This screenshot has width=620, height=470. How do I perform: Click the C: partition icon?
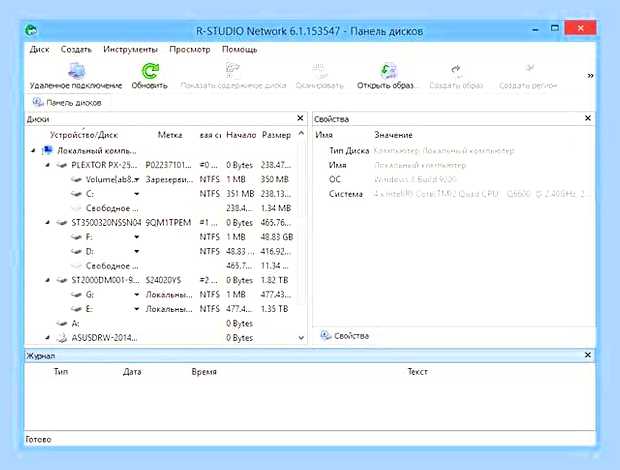click(x=76, y=194)
